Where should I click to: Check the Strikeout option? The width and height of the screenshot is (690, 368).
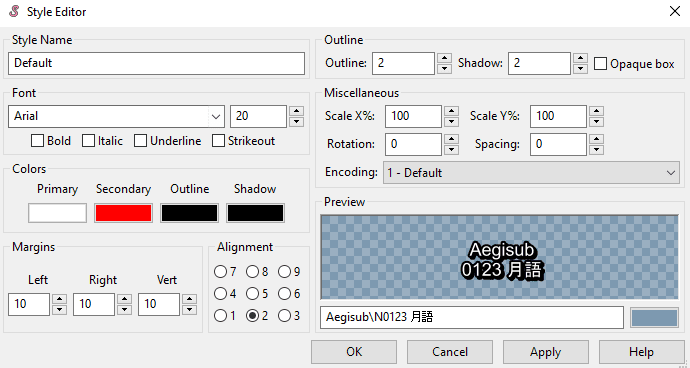point(218,141)
